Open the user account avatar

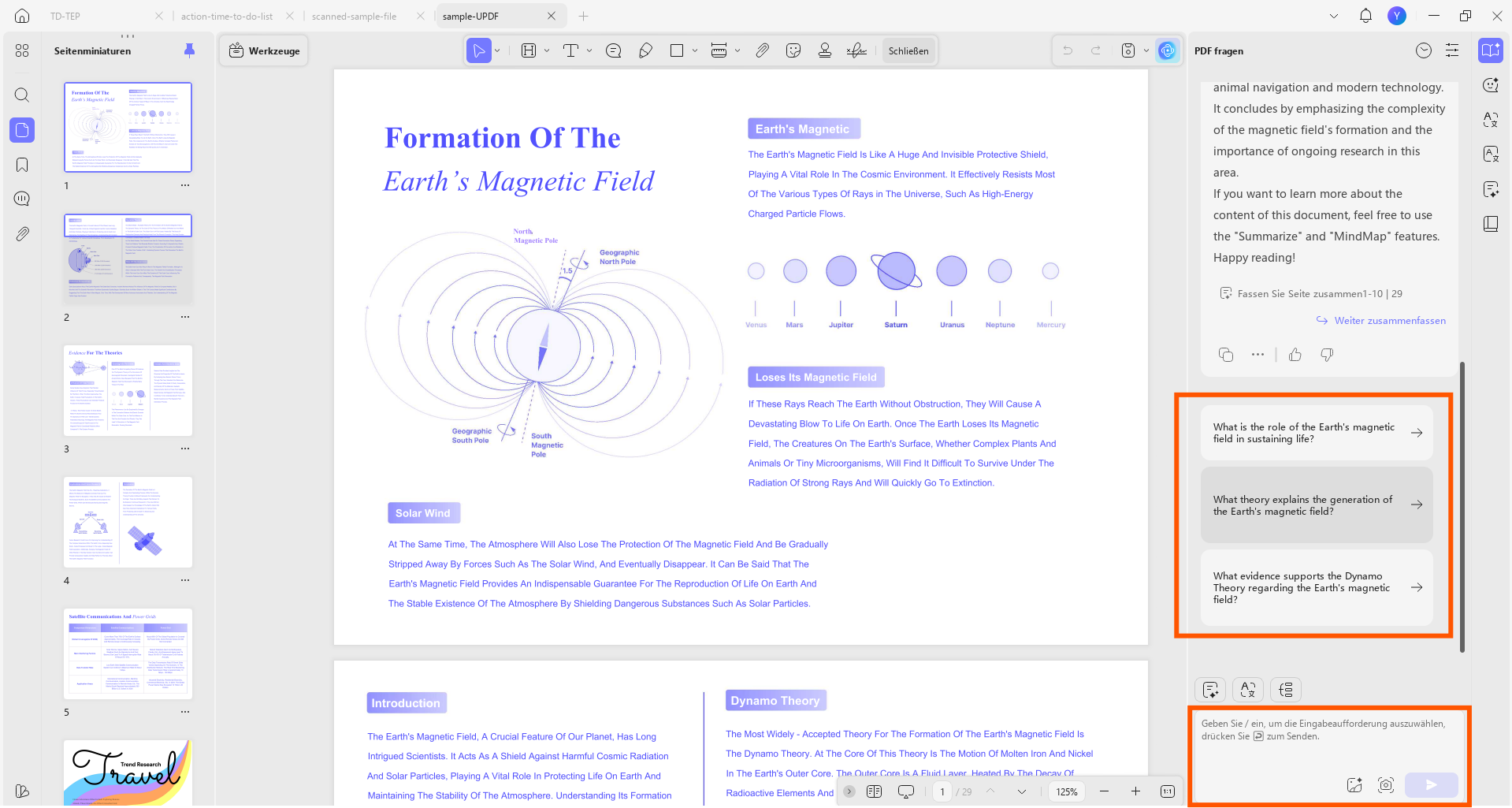coord(1397,16)
